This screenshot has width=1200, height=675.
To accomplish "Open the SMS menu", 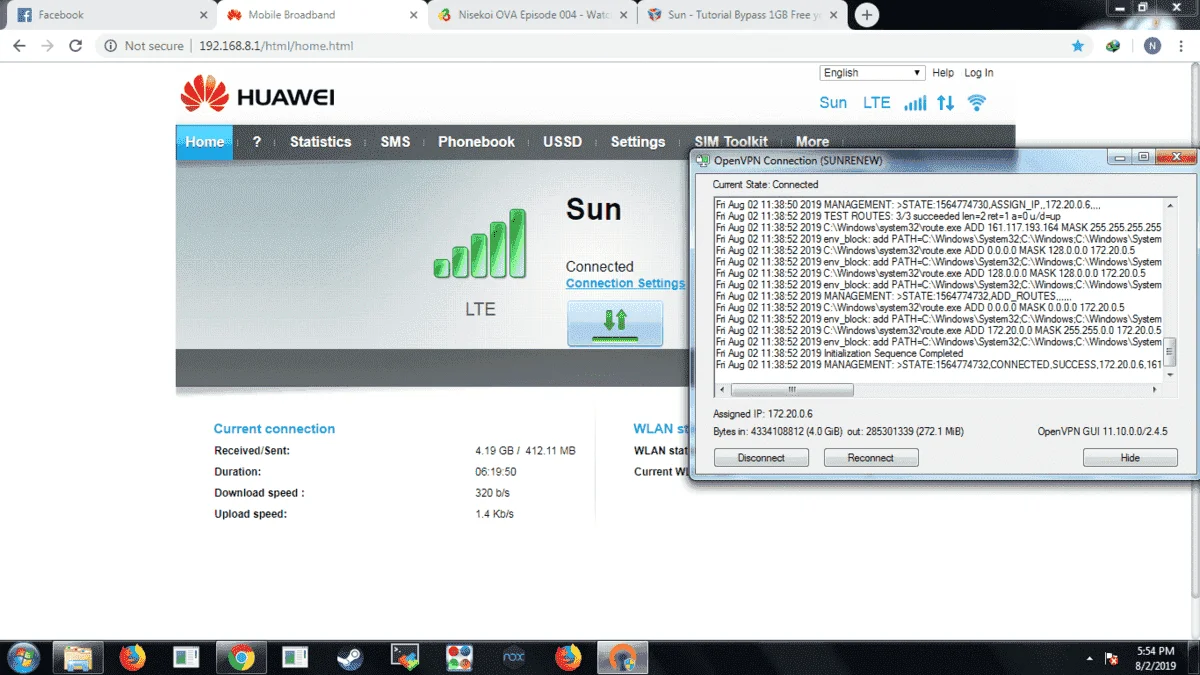I will tap(395, 142).
